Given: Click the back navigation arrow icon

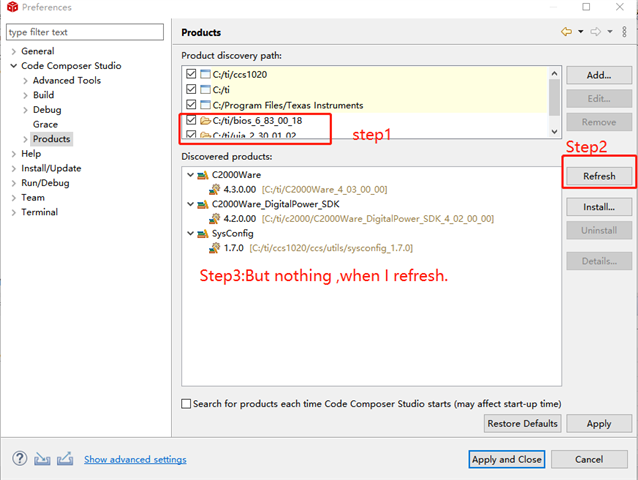Looking at the screenshot, I should point(567,32).
